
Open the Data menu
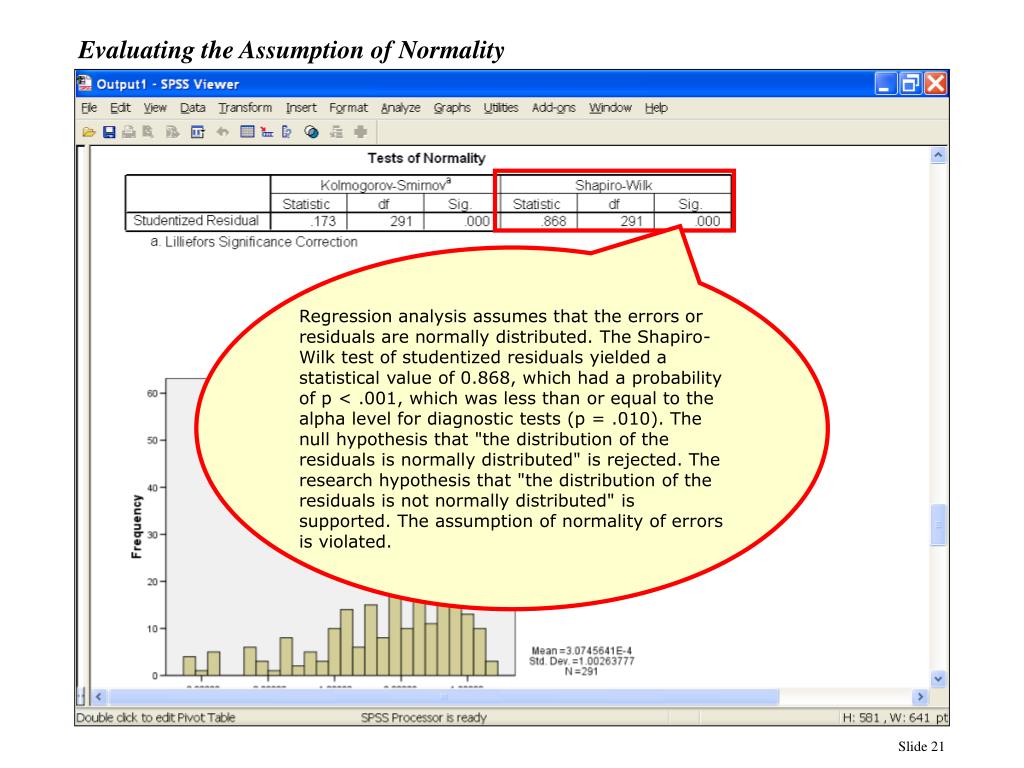pos(193,108)
